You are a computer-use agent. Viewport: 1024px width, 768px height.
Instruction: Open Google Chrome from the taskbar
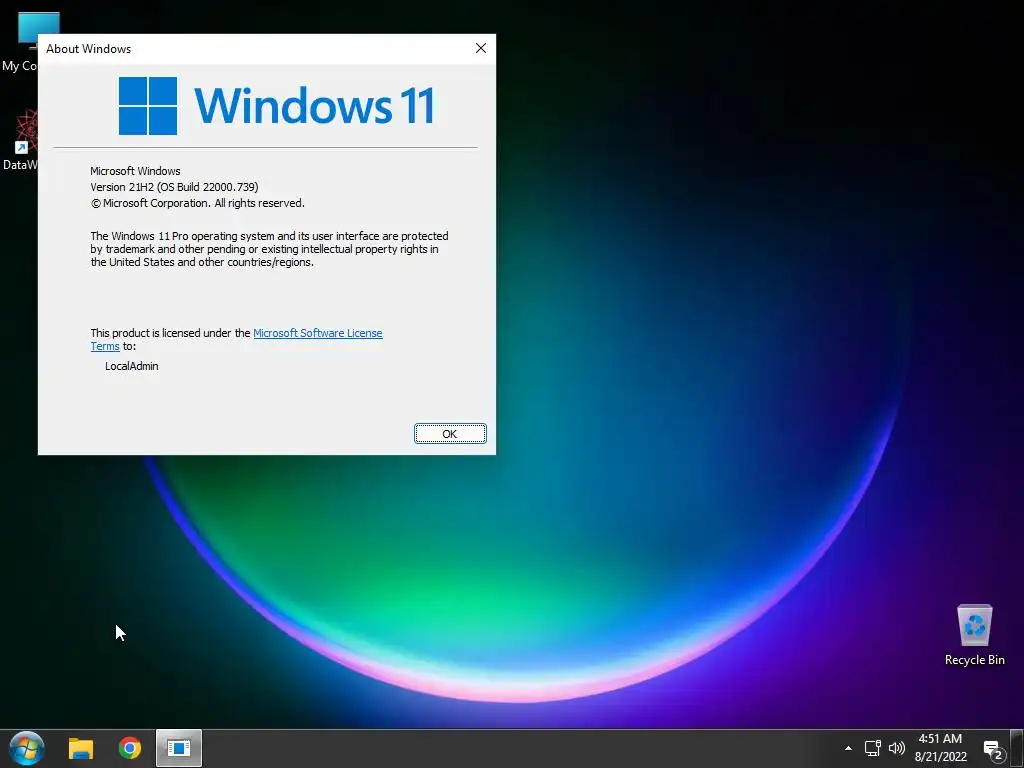[x=129, y=748]
